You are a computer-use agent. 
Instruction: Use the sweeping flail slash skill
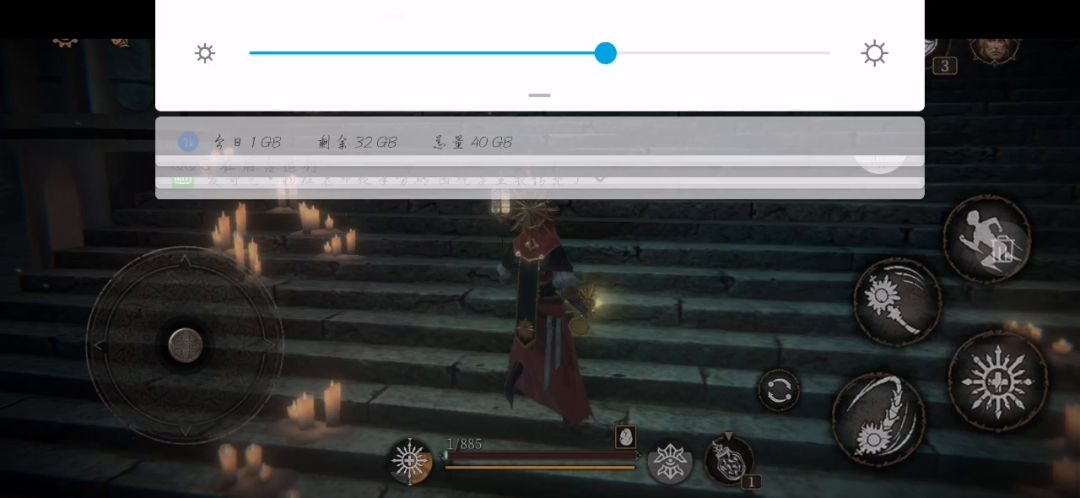point(879,420)
